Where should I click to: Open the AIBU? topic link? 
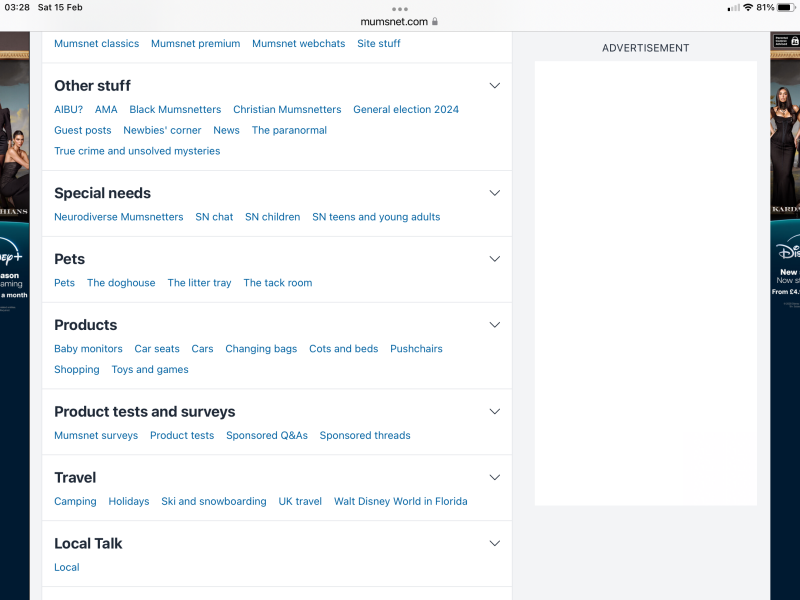(x=68, y=110)
